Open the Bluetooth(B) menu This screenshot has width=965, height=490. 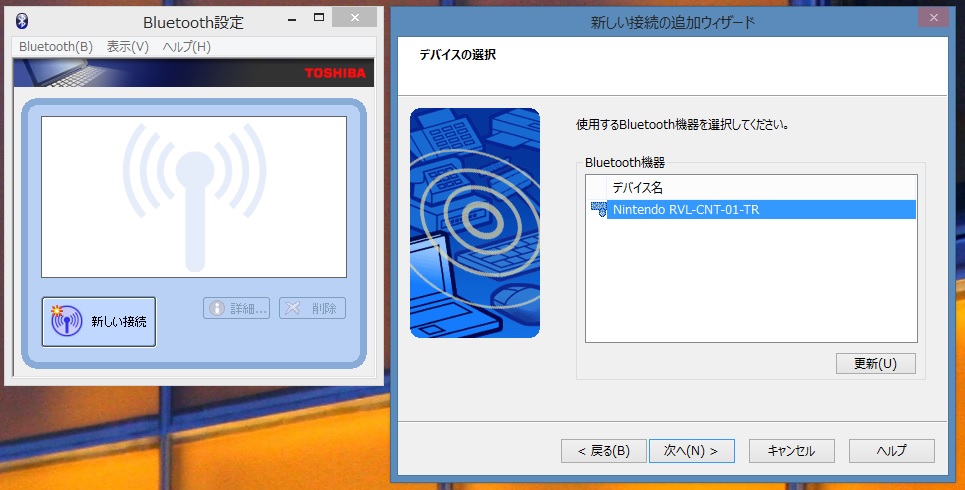point(55,47)
